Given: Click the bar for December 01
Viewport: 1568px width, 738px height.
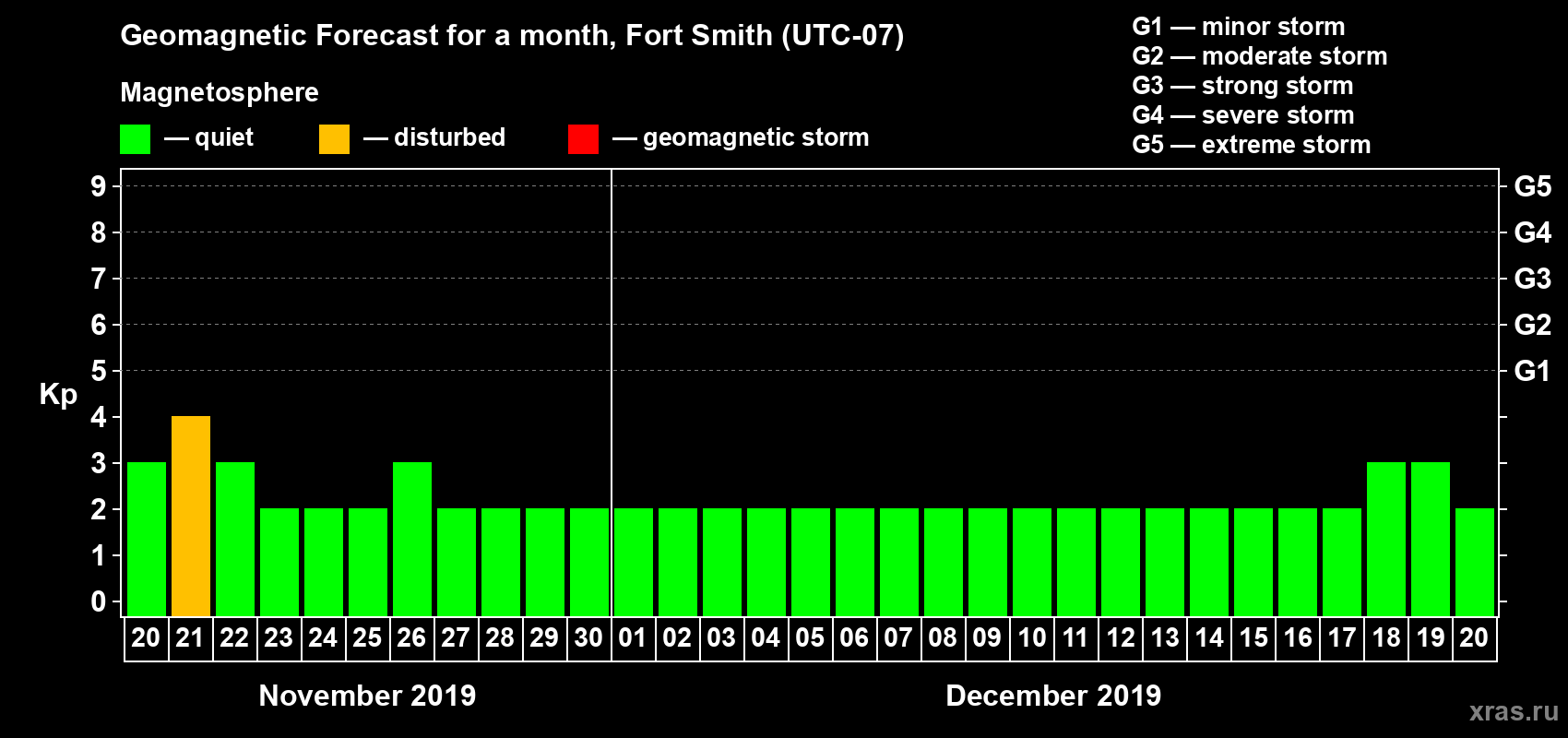Looking at the screenshot, I should pyautogui.click(x=633, y=562).
